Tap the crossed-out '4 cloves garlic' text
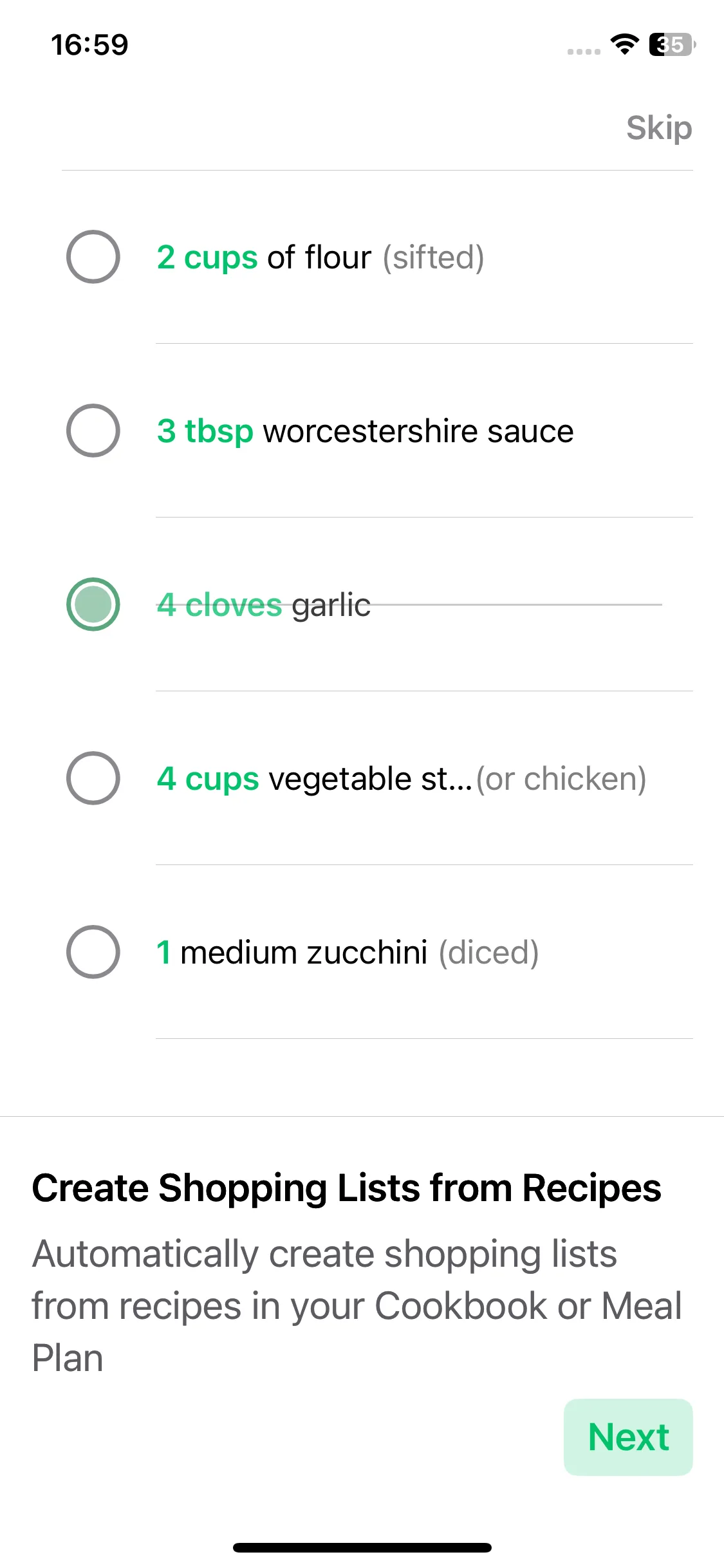Screen dimensions: 724x1568 264,605
